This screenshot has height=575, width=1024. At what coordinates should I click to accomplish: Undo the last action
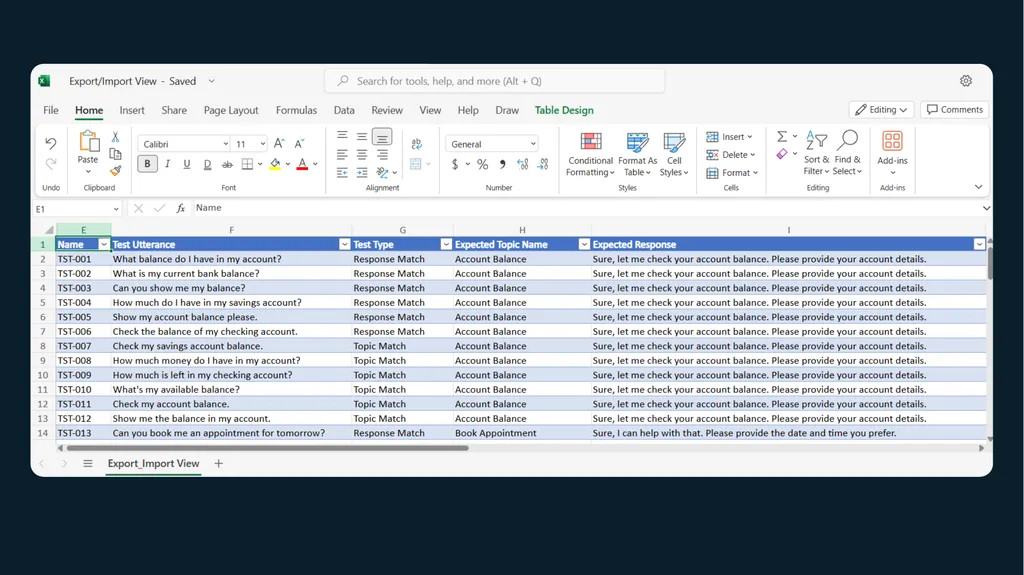tap(50, 143)
